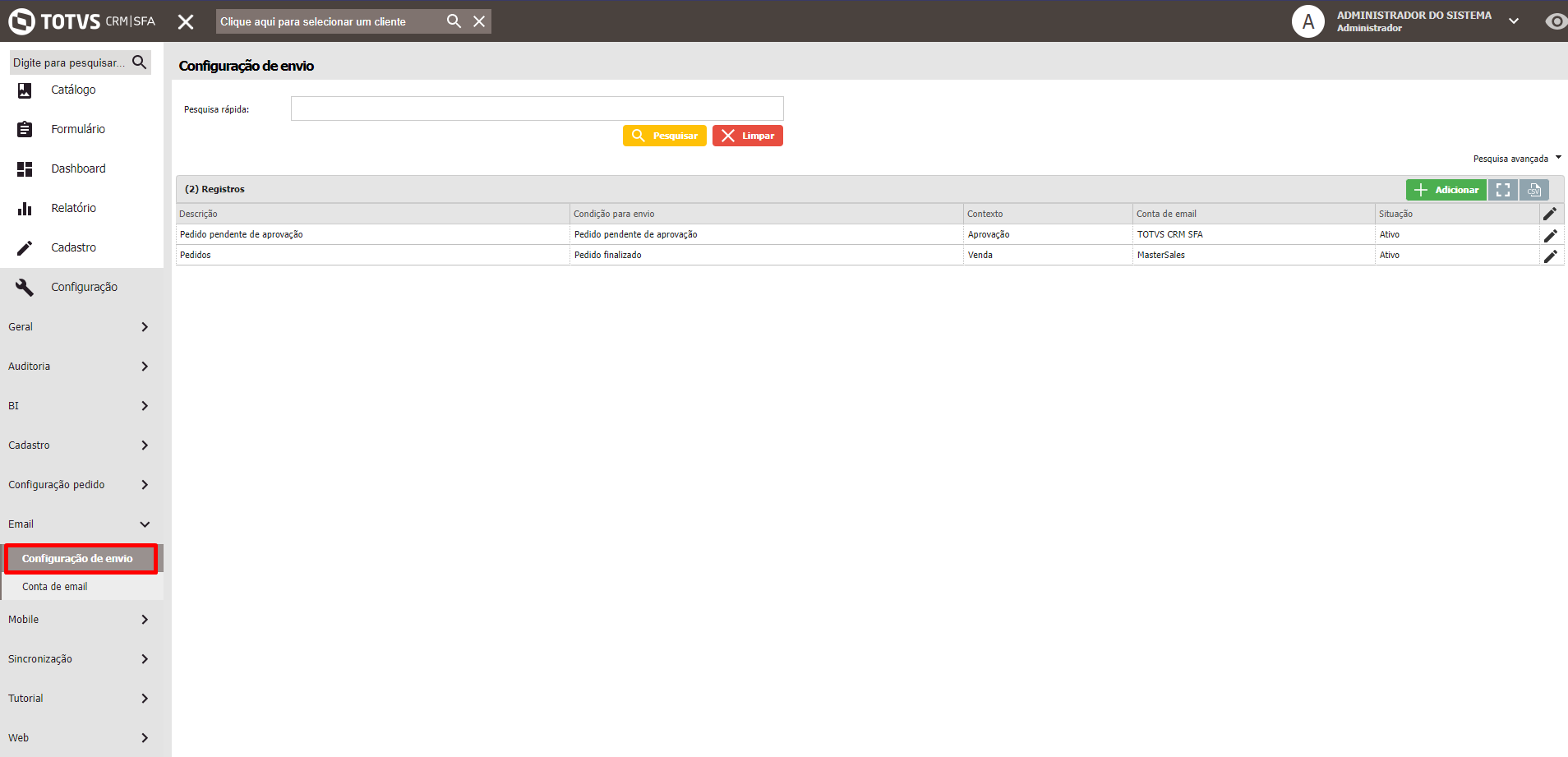
Task: Sort by the Contexto column header
Action: (x=1048, y=214)
